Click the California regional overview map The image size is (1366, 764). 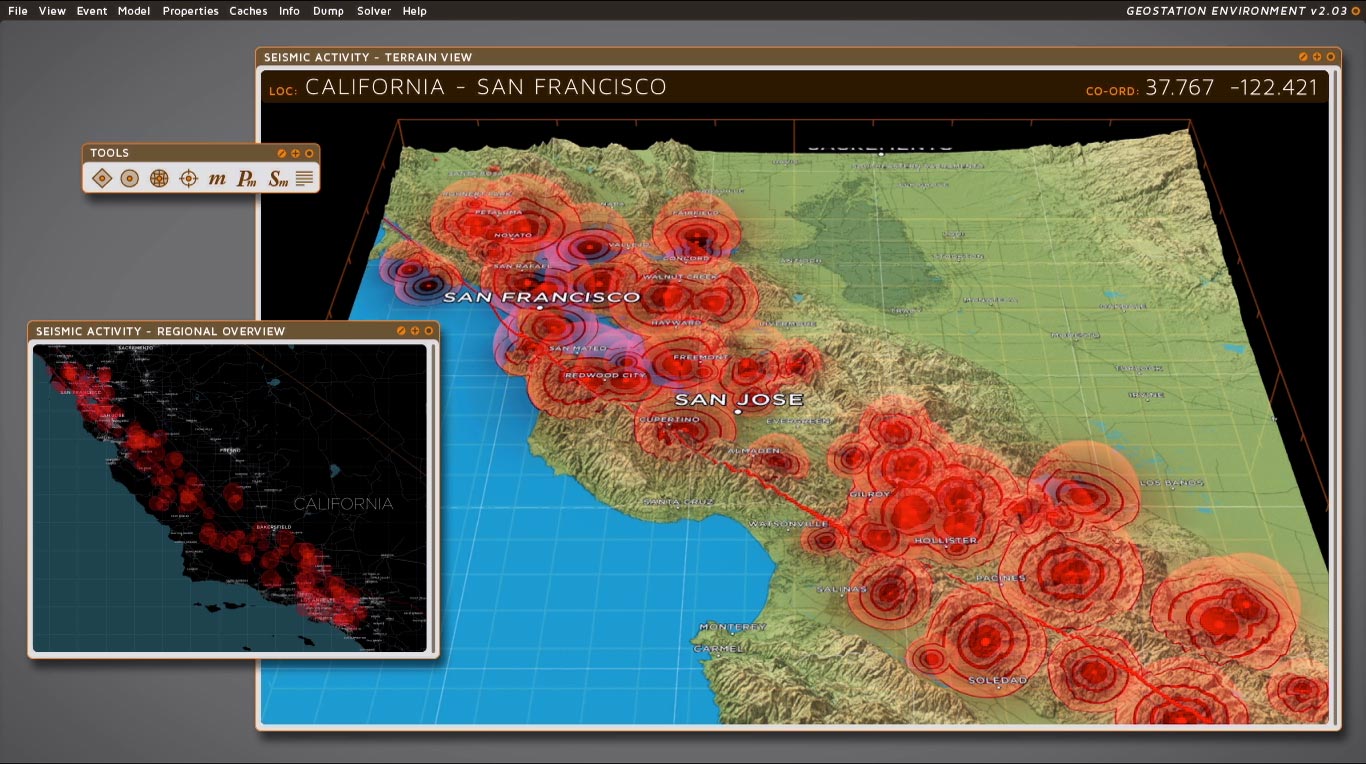coord(230,498)
